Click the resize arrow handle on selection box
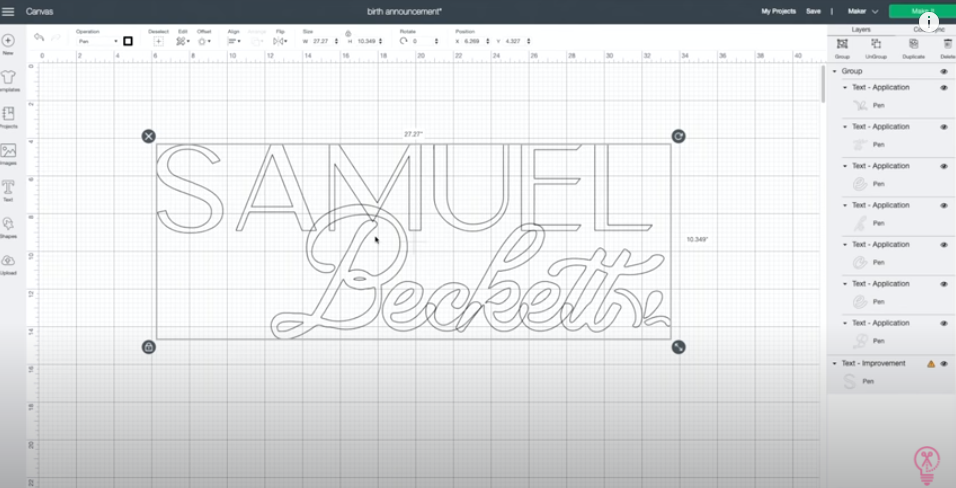 678,347
